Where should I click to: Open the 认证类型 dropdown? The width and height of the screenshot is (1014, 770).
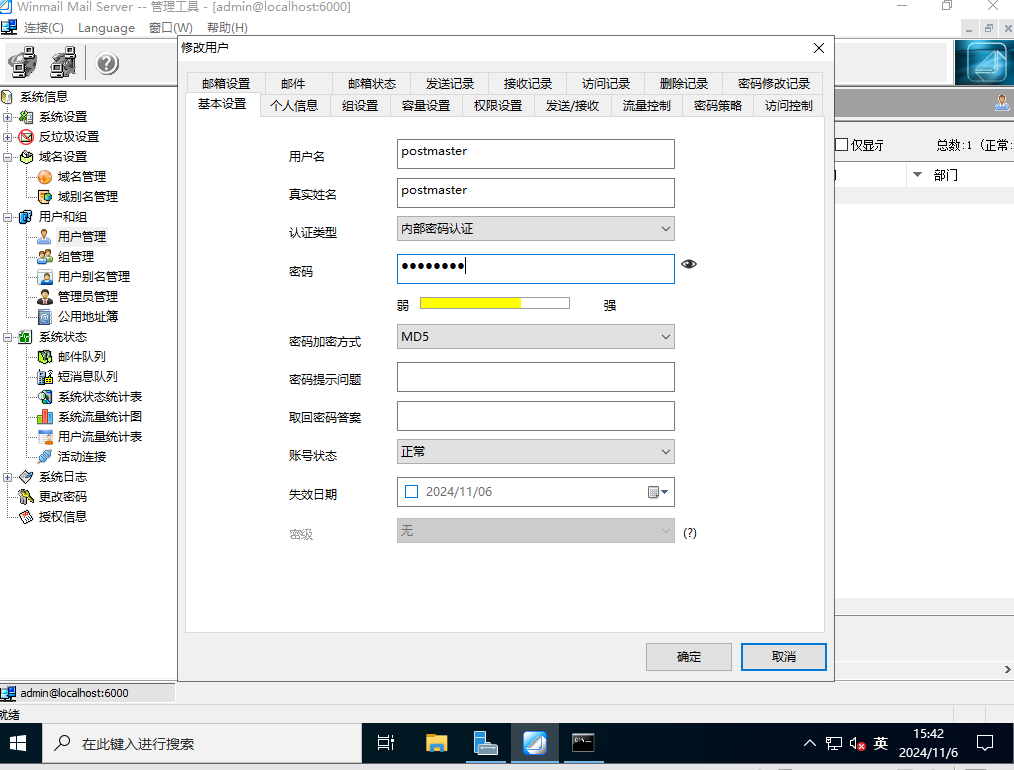(535, 229)
